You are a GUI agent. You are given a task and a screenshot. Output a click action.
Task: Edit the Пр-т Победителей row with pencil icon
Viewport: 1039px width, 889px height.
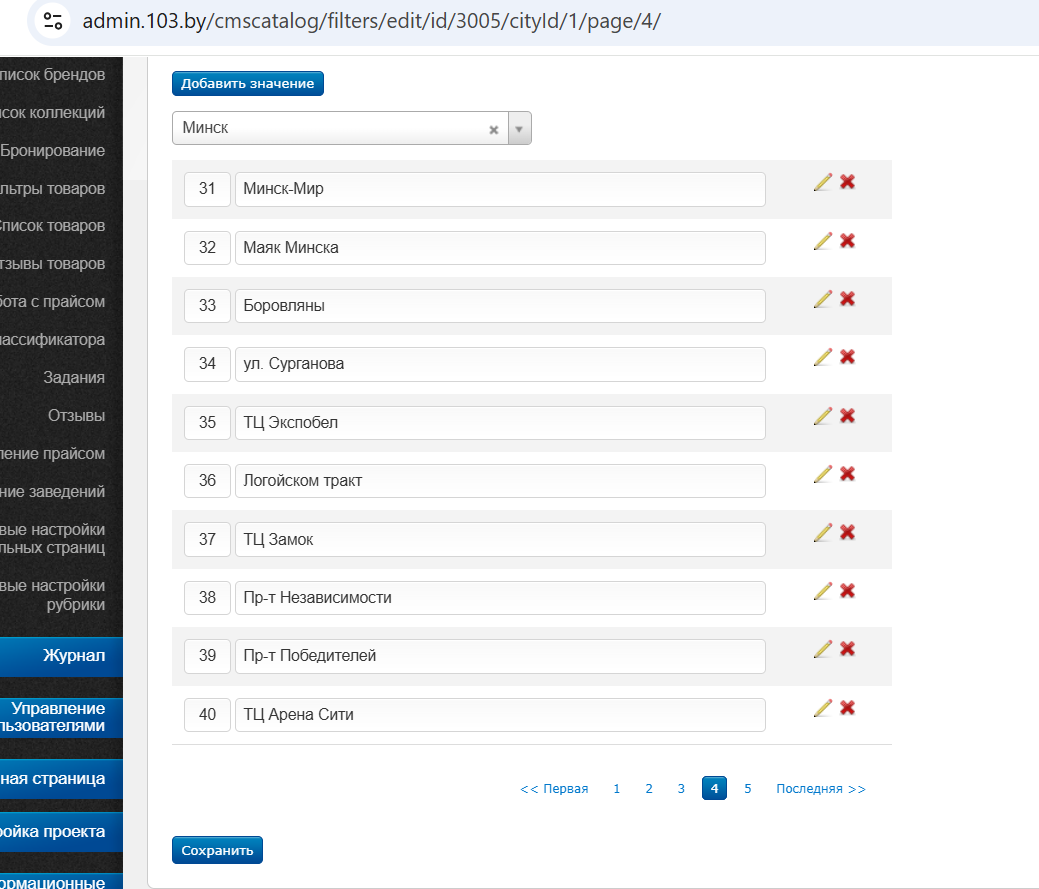(x=822, y=649)
